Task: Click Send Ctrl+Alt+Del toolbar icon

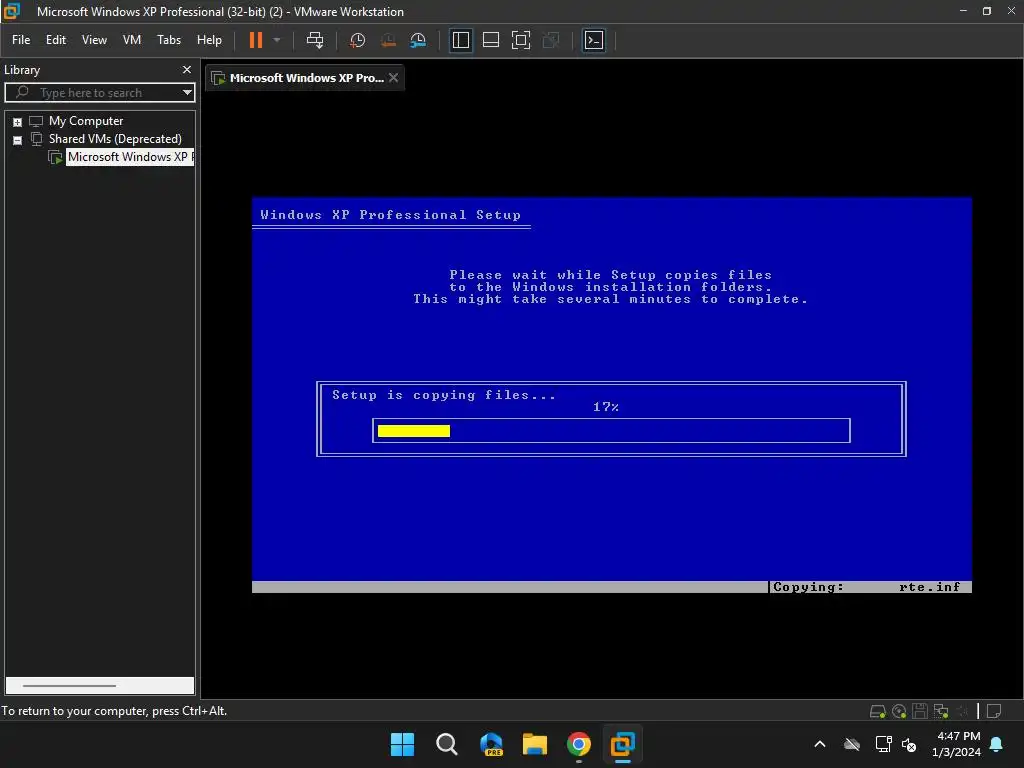Action: click(x=315, y=40)
